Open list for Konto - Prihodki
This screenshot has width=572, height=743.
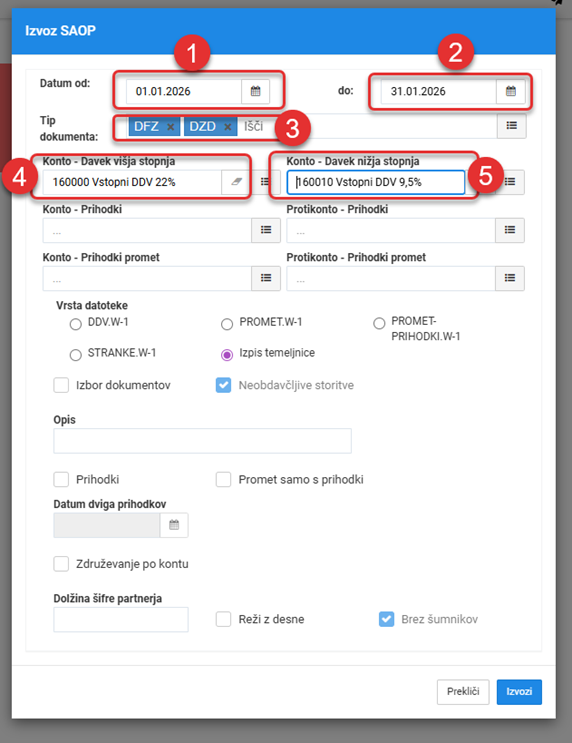click(x=266, y=230)
